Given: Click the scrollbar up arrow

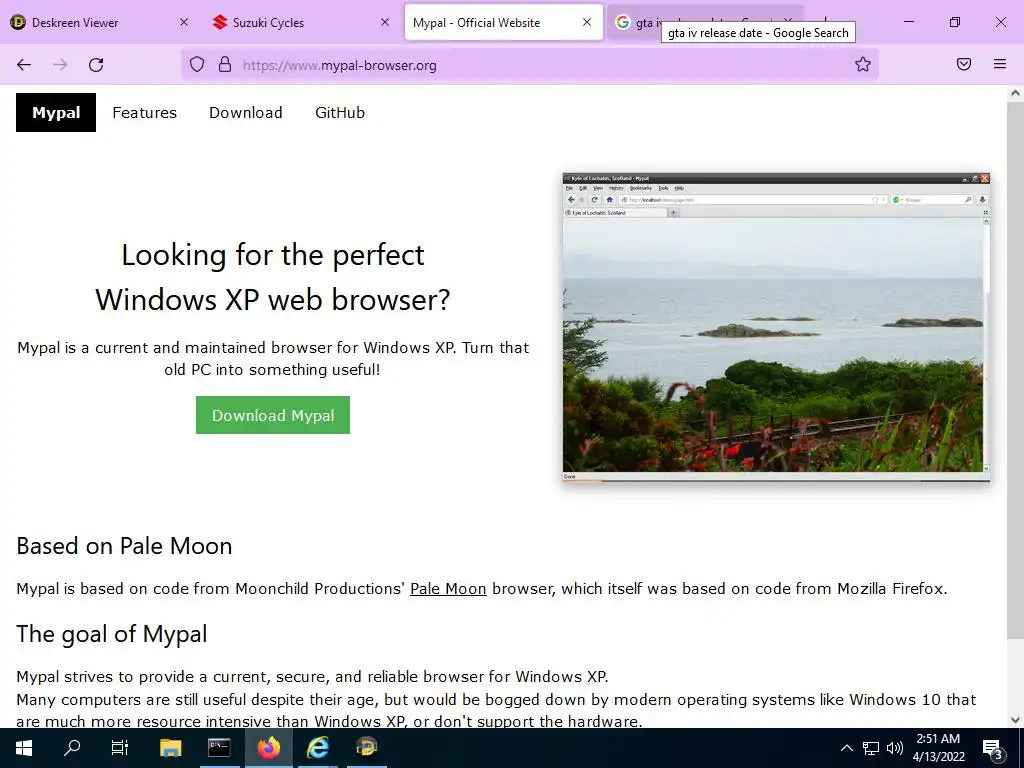Looking at the screenshot, I should click(x=1015, y=93).
